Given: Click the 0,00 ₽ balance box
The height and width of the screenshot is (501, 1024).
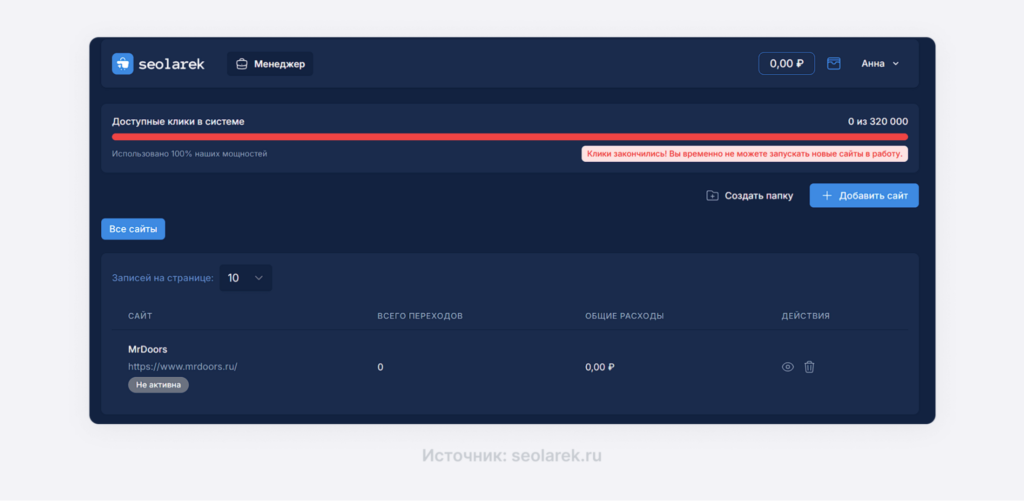Looking at the screenshot, I should tap(786, 63).
